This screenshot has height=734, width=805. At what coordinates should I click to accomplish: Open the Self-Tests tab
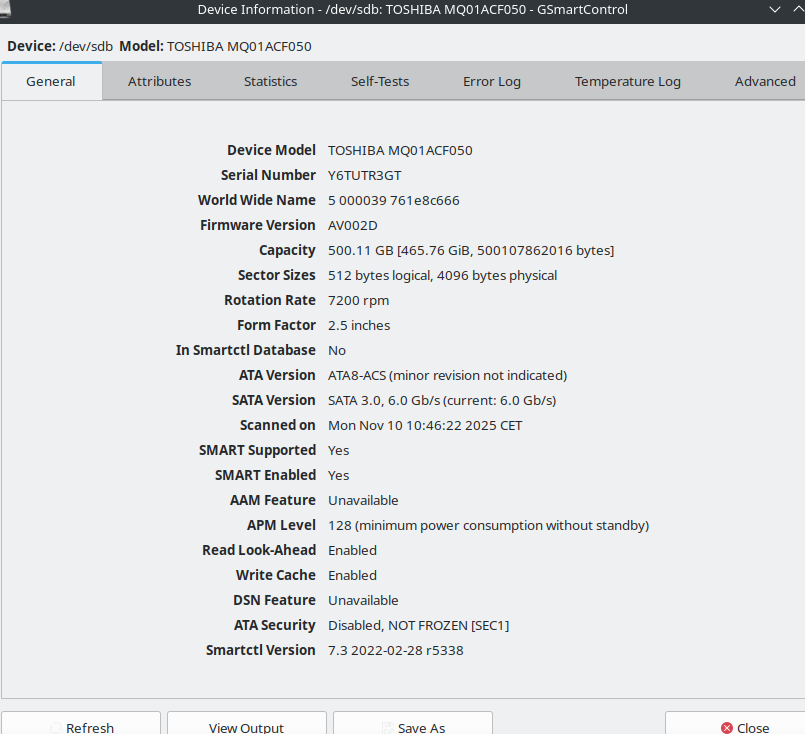click(379, 82)
